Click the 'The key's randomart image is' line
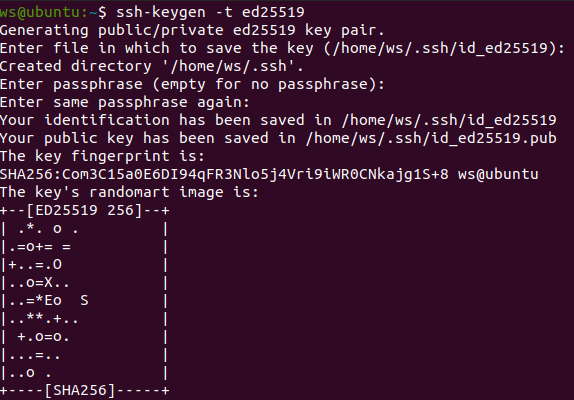 (x=129, y=192)
